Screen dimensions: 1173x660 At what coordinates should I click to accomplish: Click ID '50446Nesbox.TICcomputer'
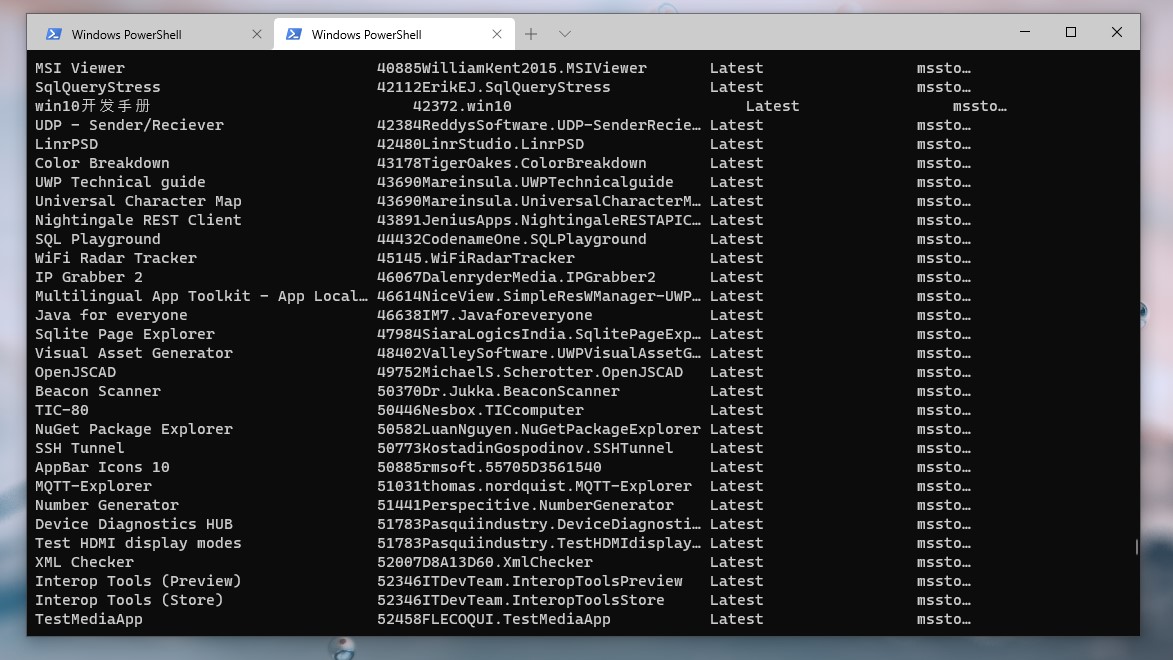[480, 410]
